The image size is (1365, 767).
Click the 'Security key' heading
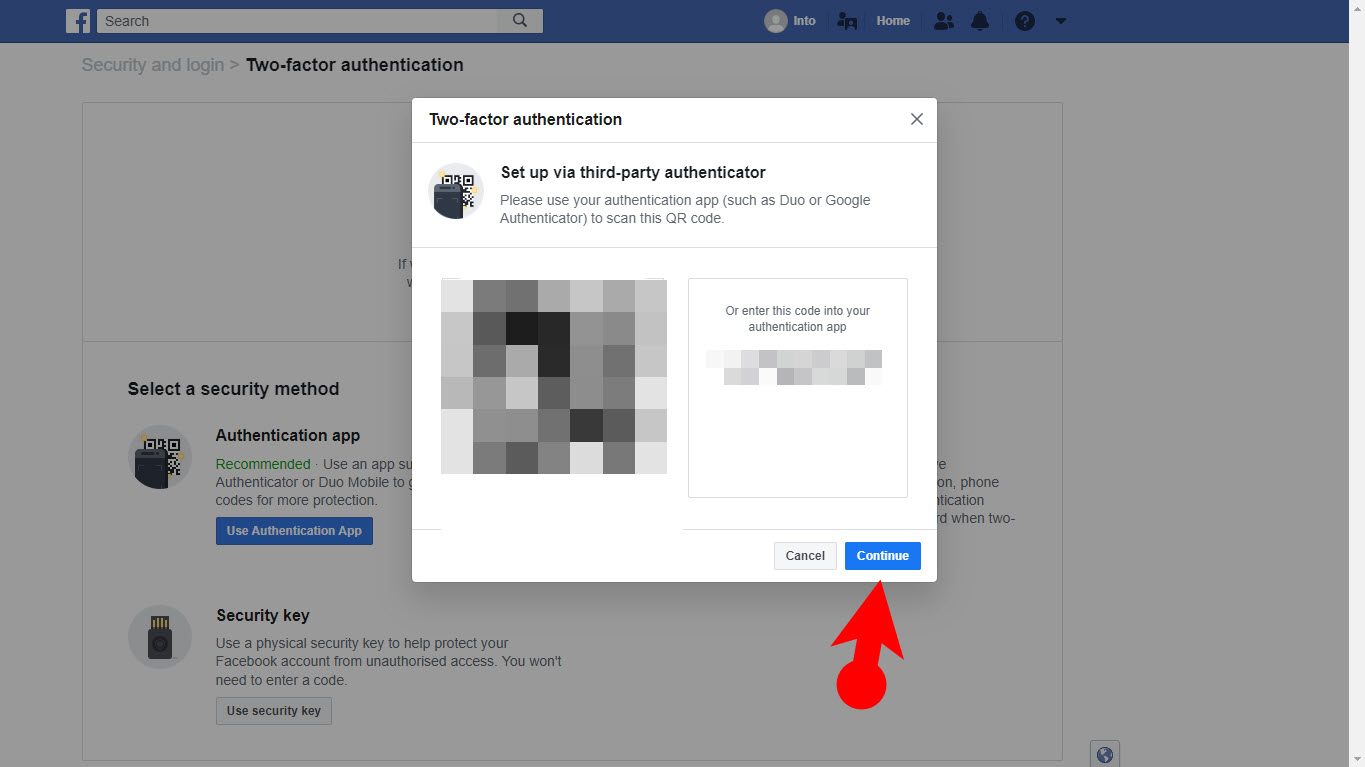coord(263,615)
